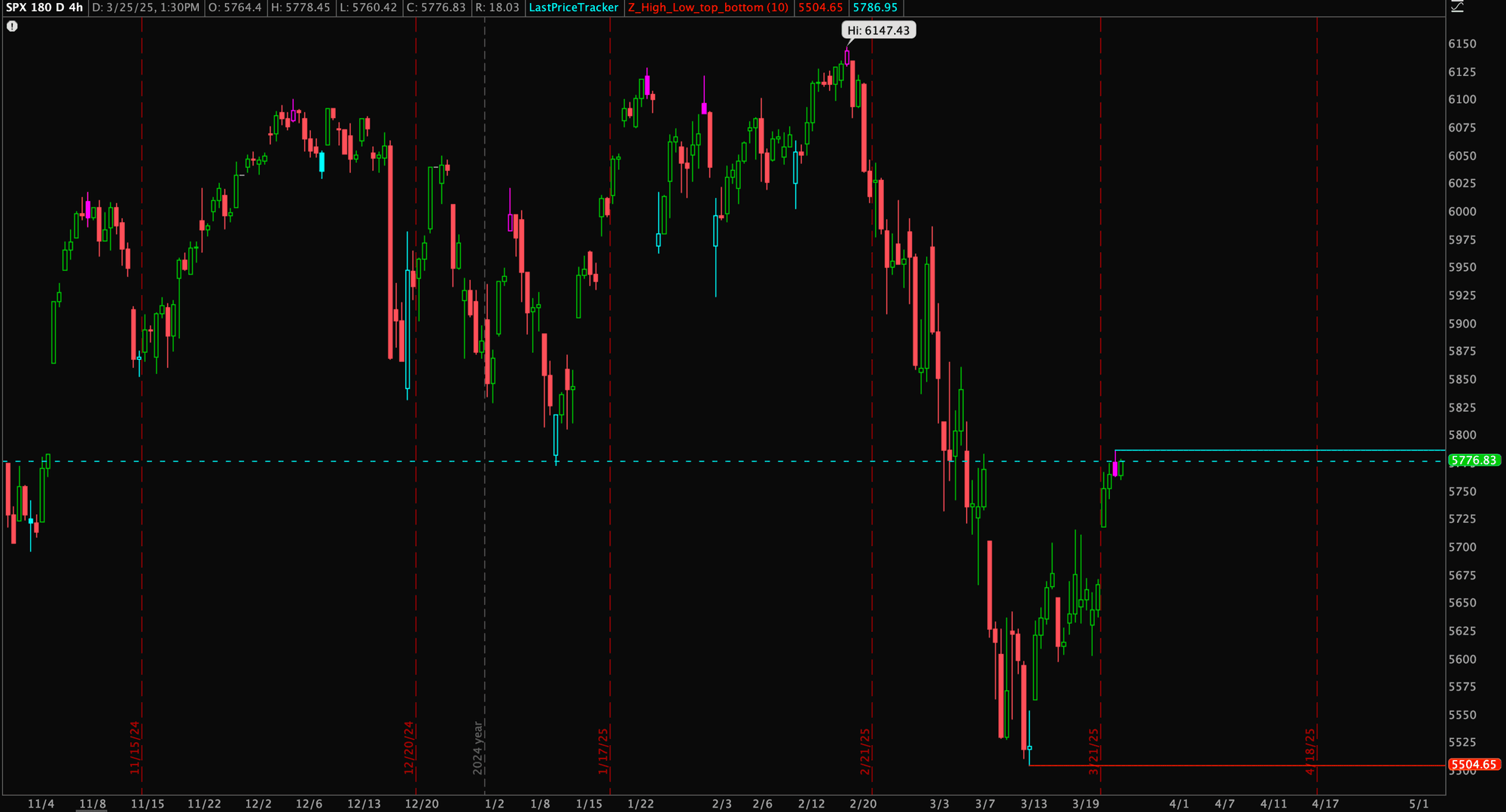Click the price axis auto-scale curve icon
The width and height of the screenshot is (1506, 812).
coord(1458,7)
